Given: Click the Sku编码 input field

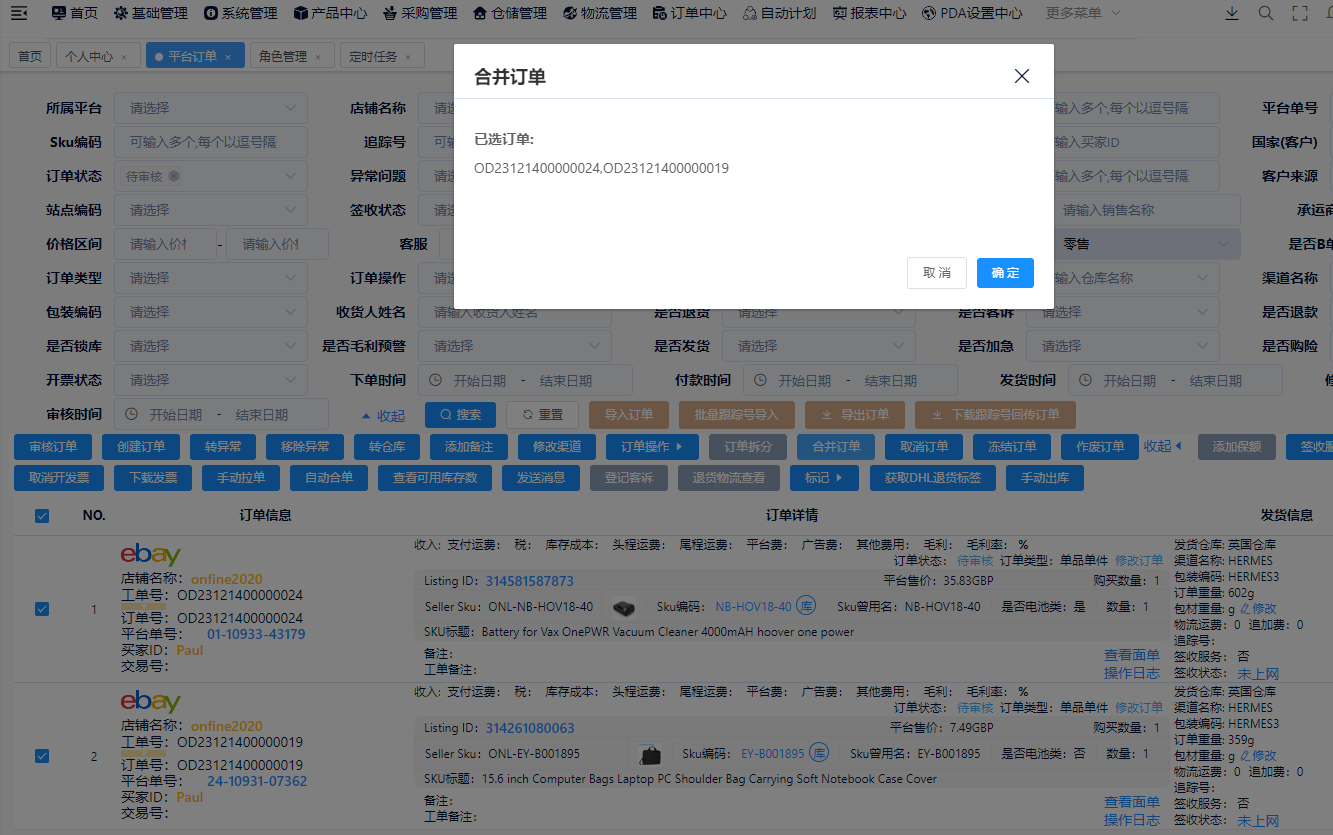Looking at the screenshot, I should coord(210,141).
